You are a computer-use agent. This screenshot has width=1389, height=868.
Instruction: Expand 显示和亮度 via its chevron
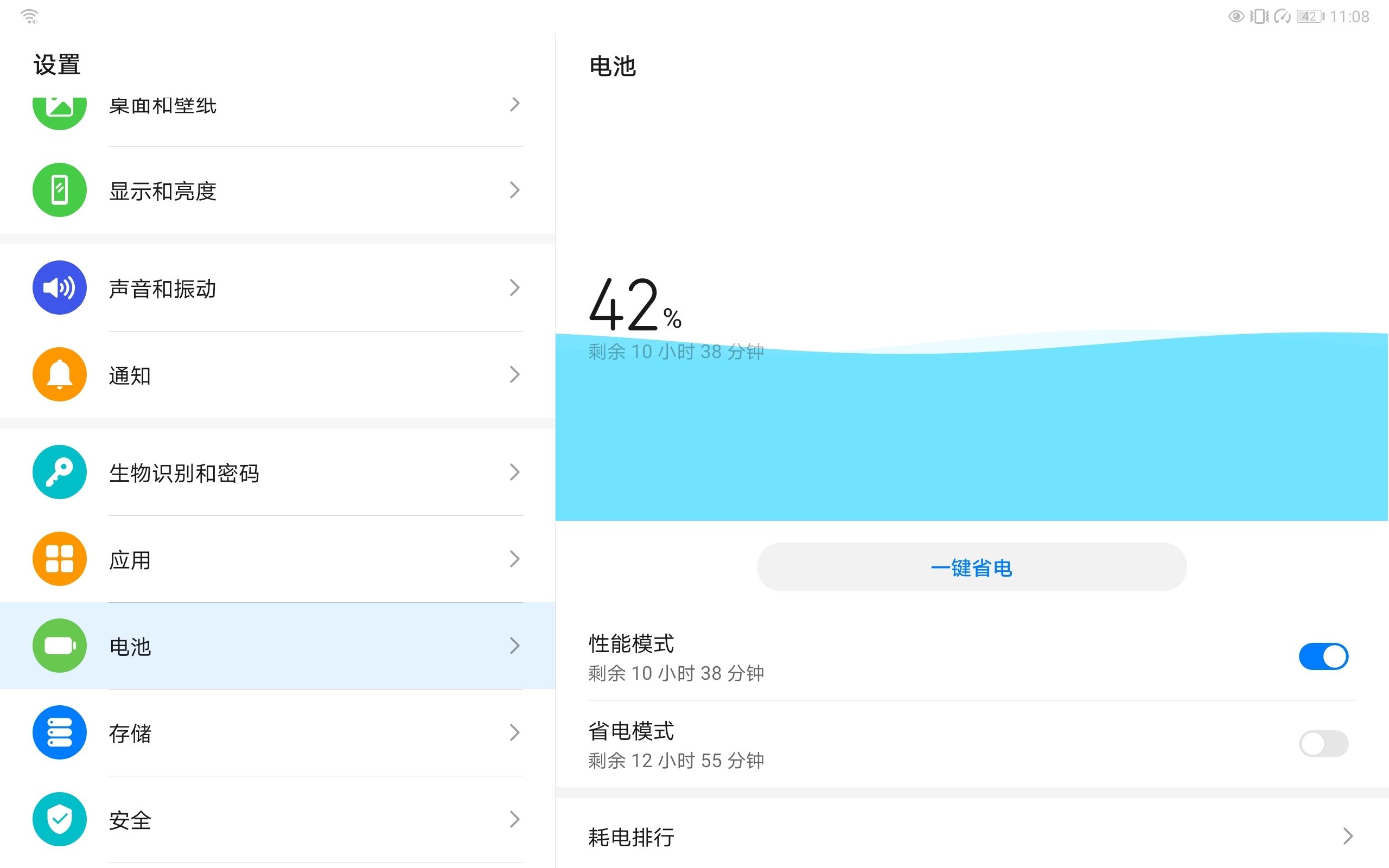[x=515, y=190]
